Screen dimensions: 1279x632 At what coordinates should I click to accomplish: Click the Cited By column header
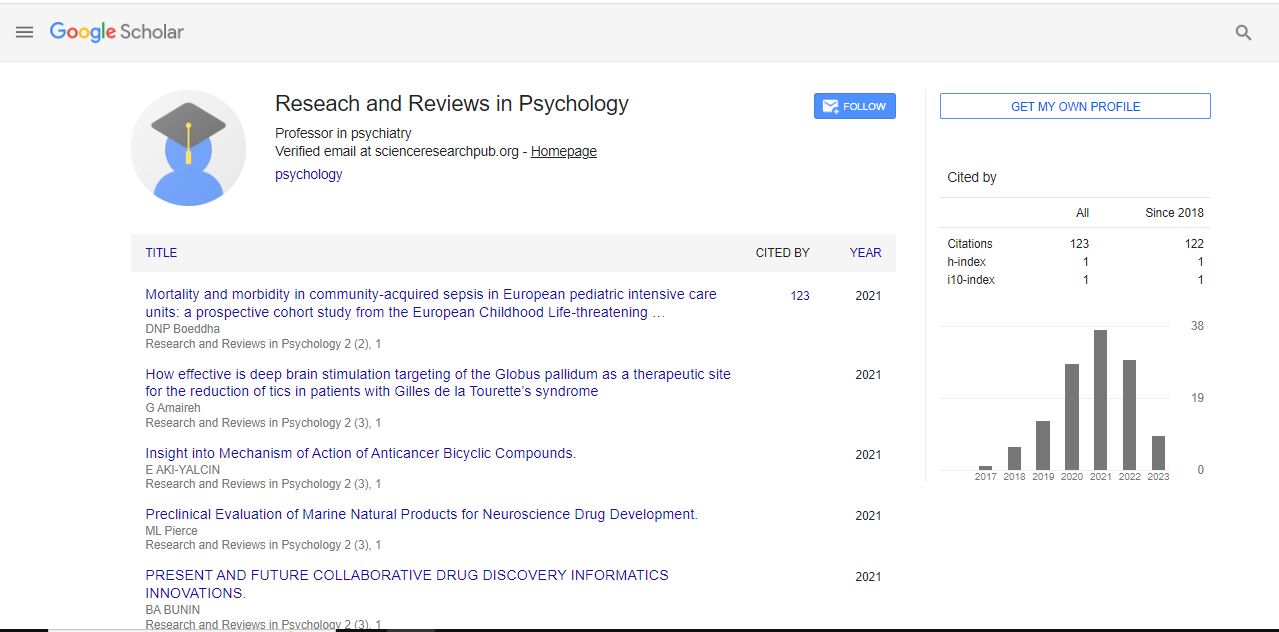pos(782,253)
